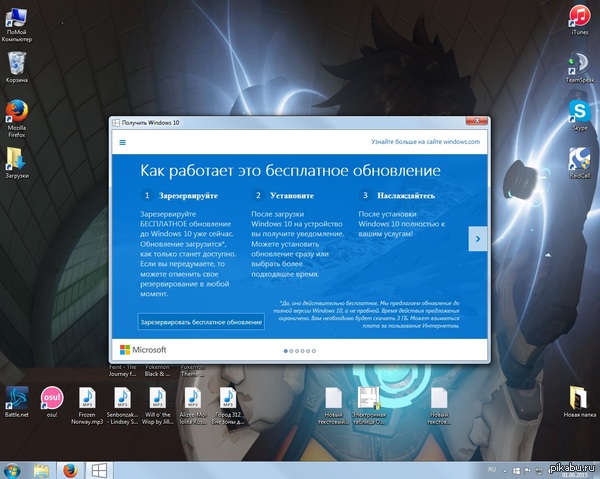
Task: Open Узнайте больше на сайте windows.com link
Action: tap(426, 142)
